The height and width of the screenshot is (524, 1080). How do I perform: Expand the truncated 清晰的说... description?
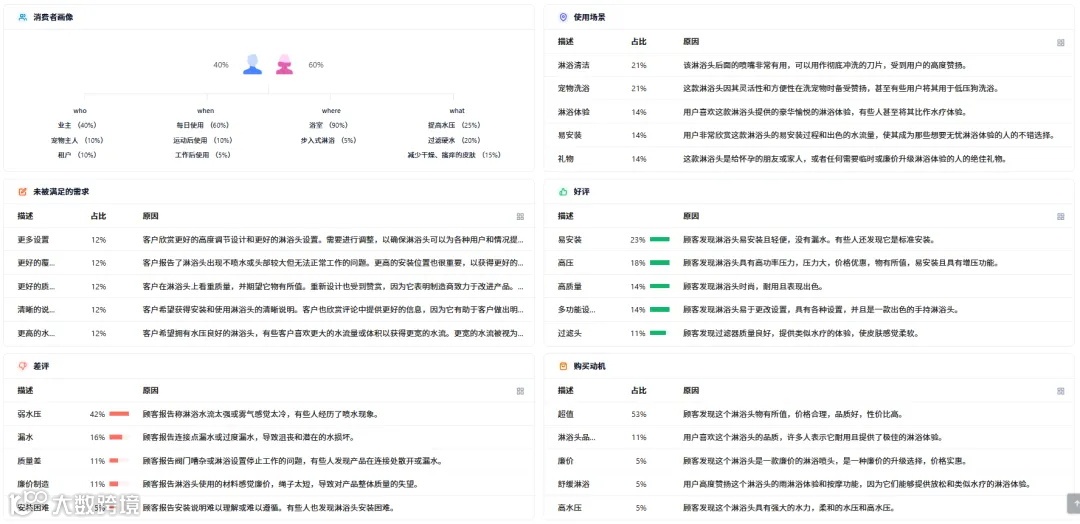coord(37,310)
